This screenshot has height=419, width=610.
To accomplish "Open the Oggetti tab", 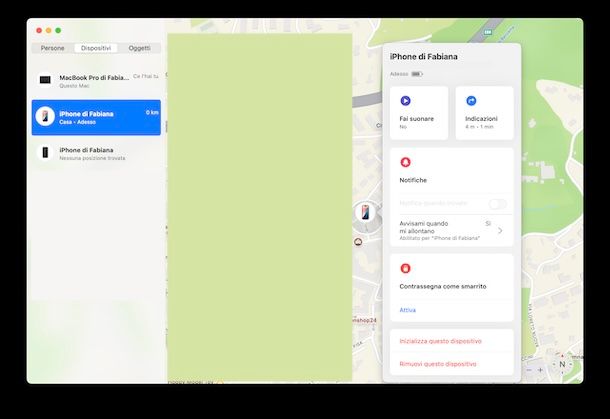I will point(139,48).
